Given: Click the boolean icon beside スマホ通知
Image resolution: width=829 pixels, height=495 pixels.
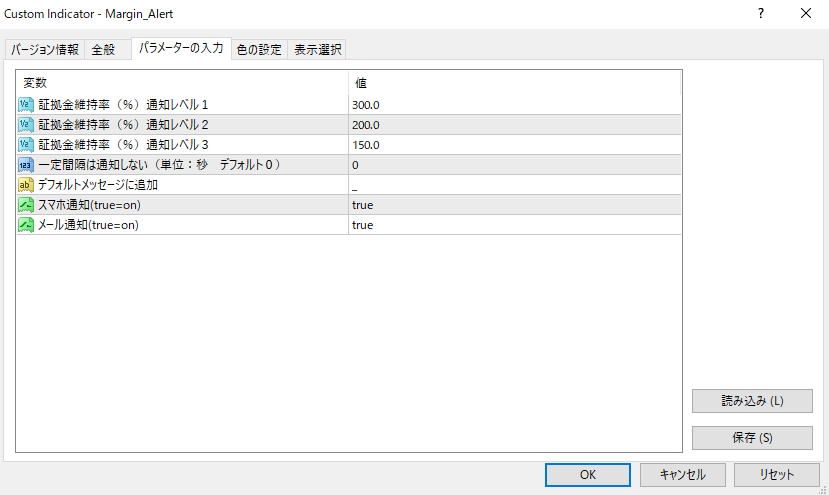Looking at the screenshot, I should click(26, 205).
